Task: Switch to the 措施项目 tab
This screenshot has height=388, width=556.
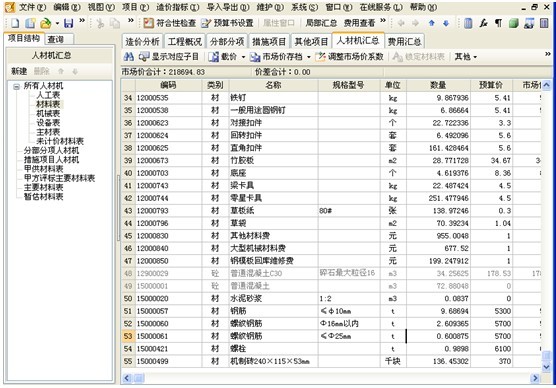Action: tap(269, 41)
